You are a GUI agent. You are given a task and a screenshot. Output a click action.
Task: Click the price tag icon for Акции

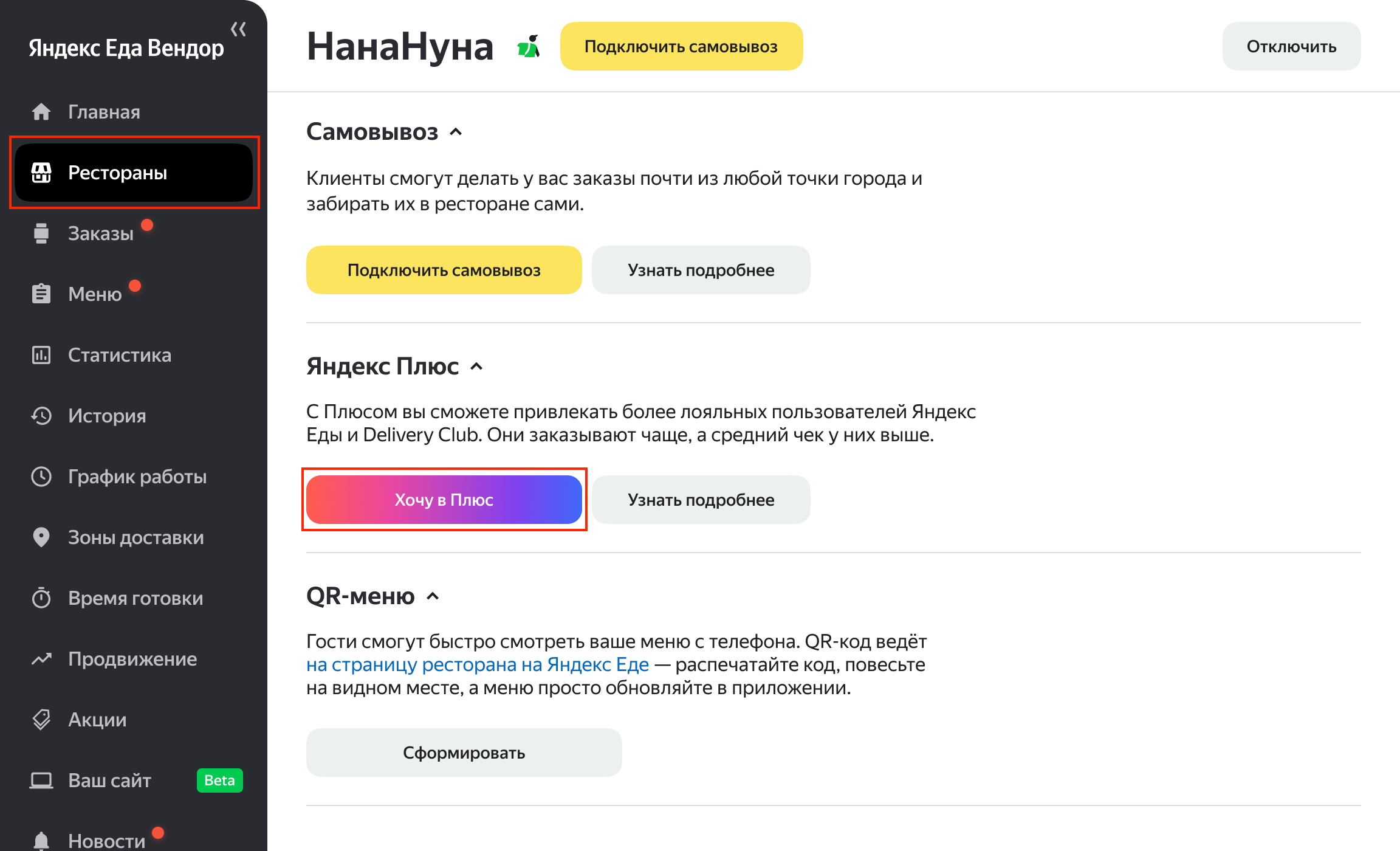coord(41,720)
